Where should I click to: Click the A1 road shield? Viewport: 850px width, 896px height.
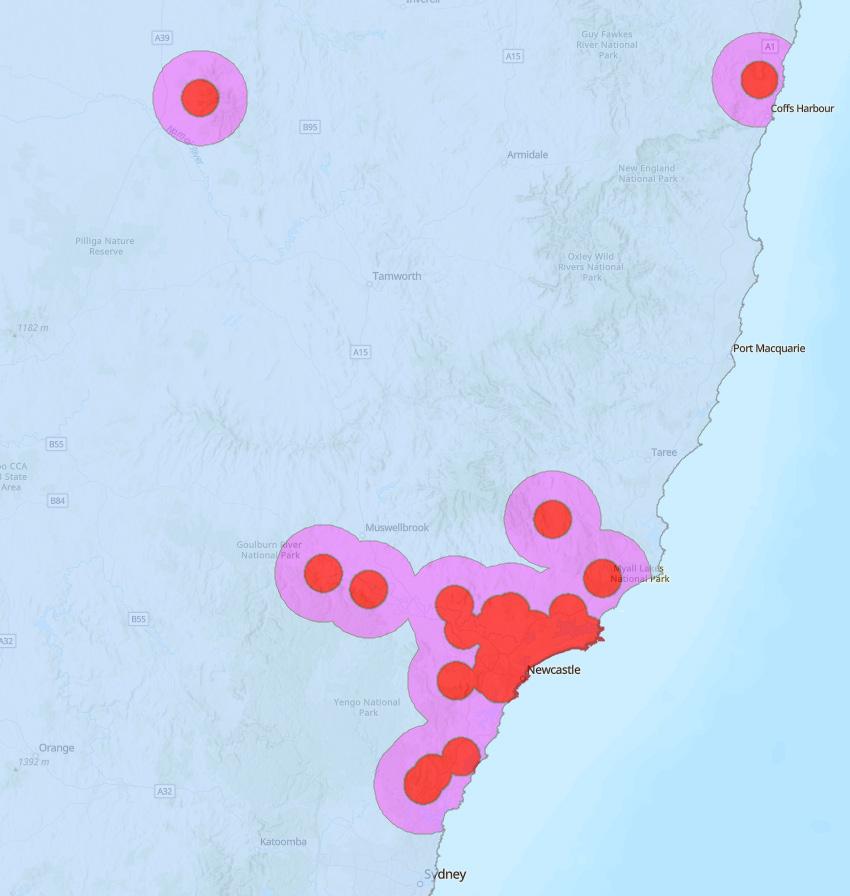770,46
